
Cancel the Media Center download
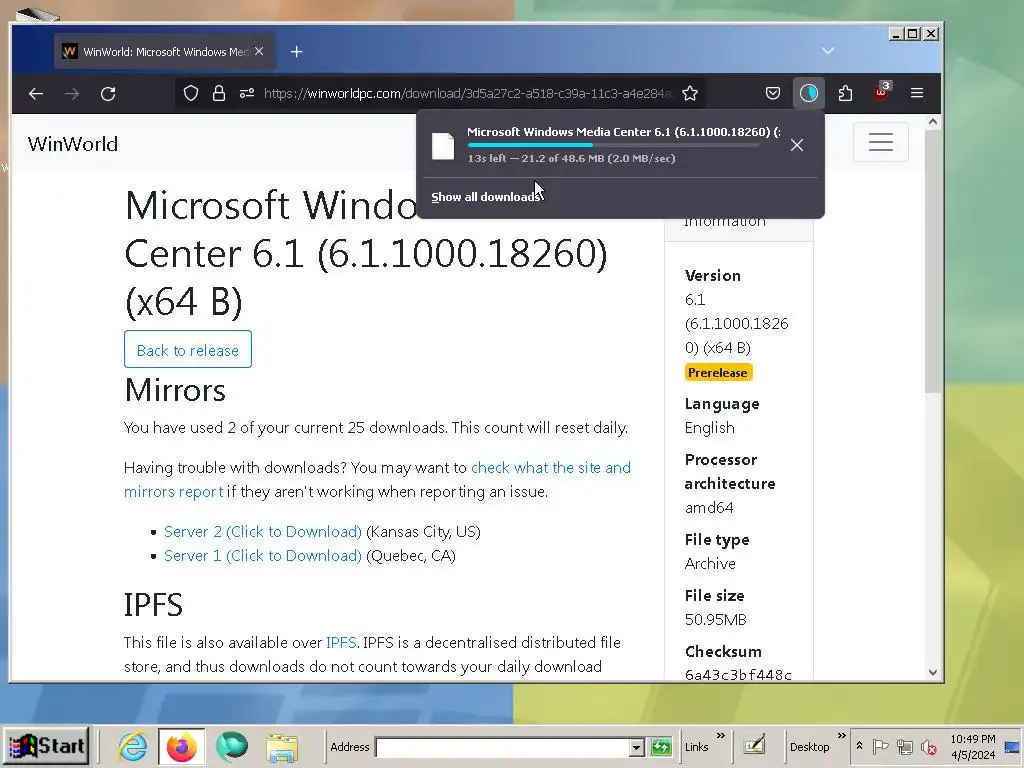pos(797,145)
